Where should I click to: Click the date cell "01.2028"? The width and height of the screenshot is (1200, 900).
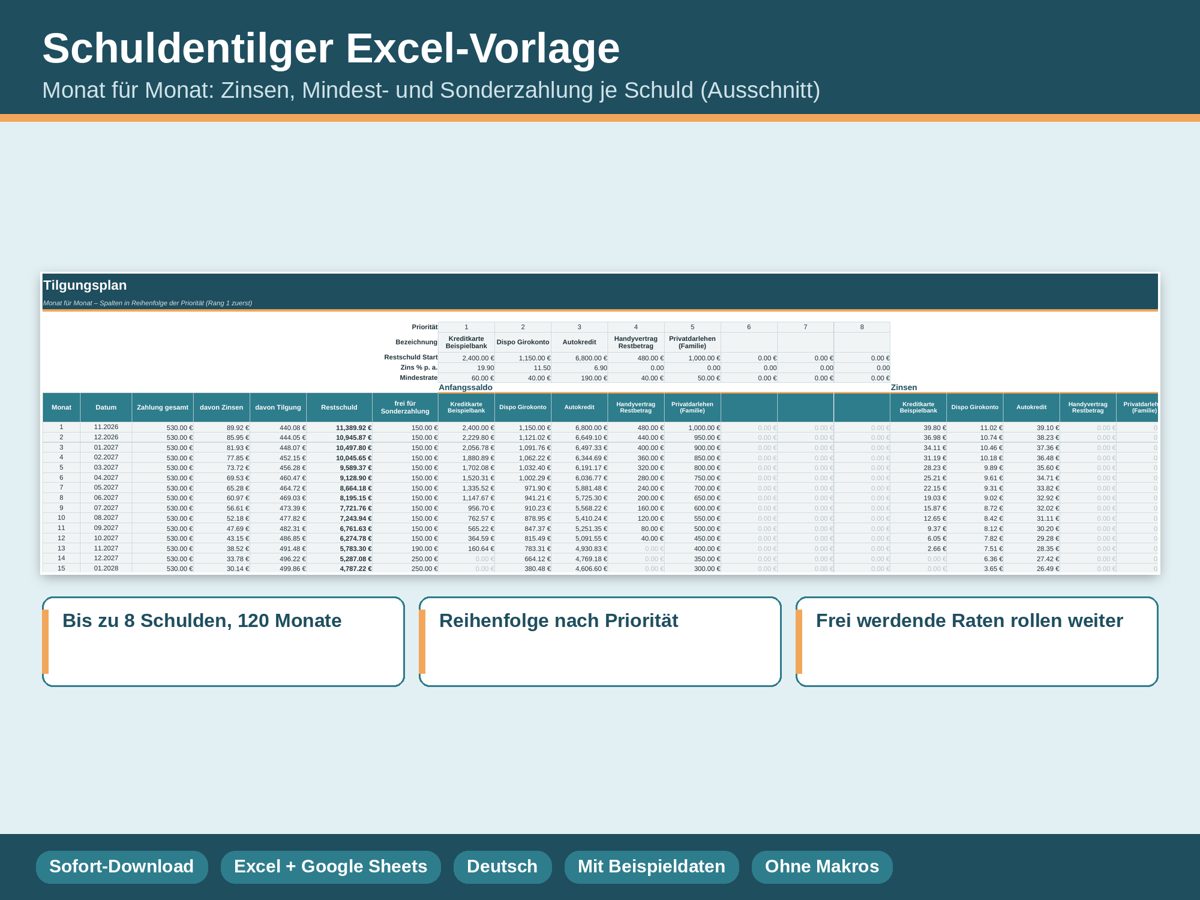(x=106, y=568)
